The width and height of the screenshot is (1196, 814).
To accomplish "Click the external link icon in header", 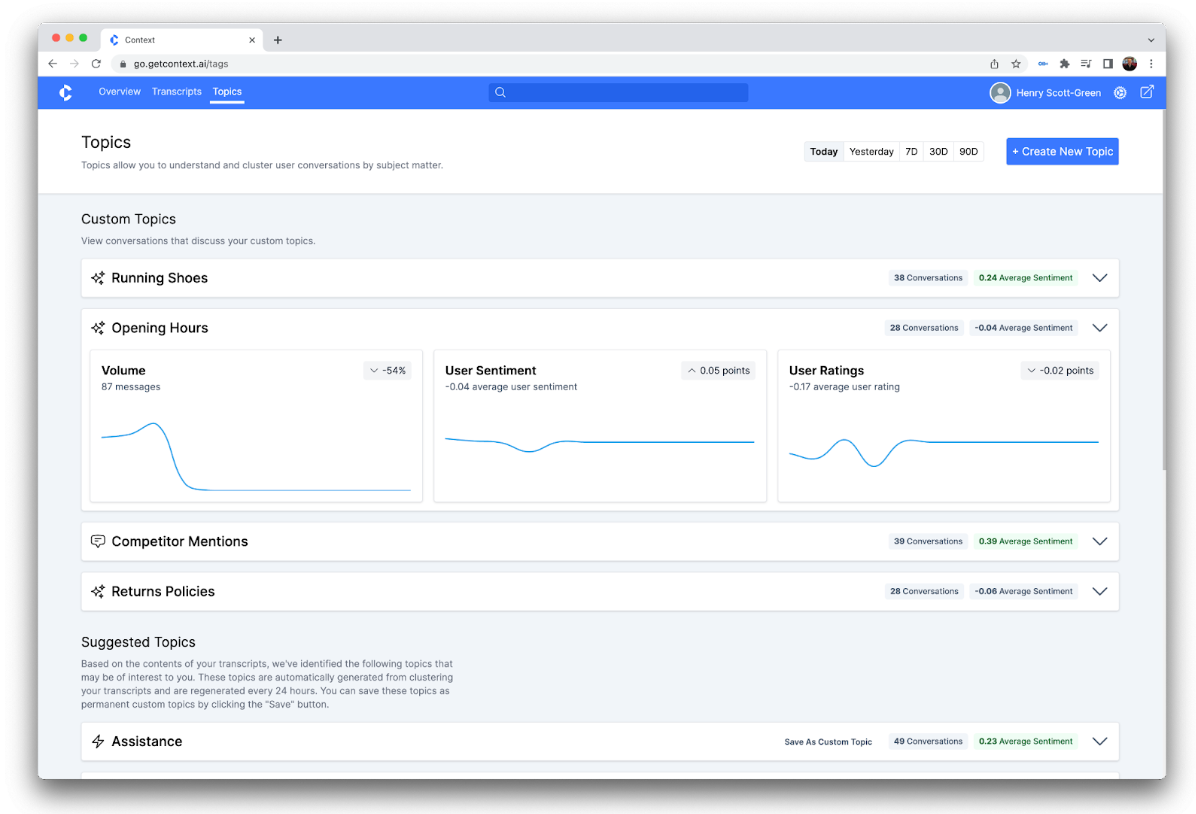I will (1147, 92).
